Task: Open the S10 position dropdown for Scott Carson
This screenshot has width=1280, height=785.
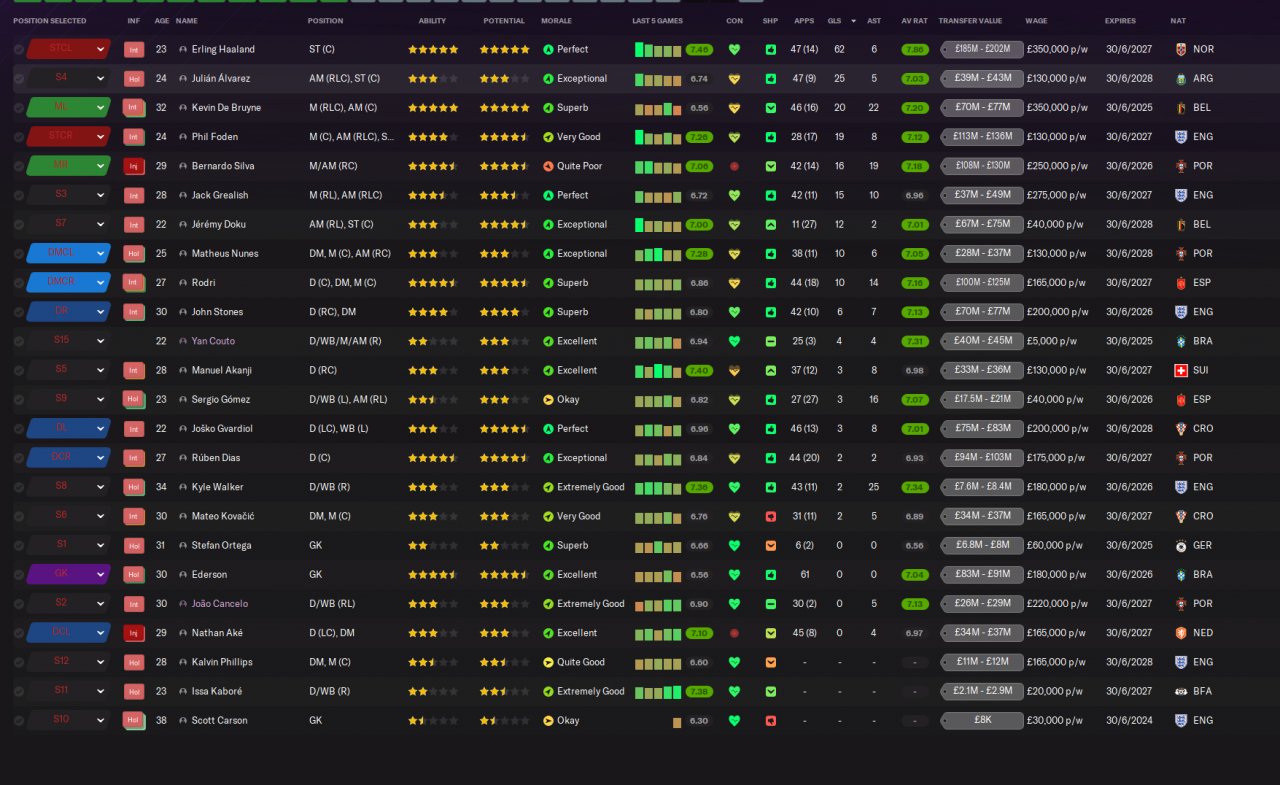Action: pyautogui.click(x=68, y=720)
